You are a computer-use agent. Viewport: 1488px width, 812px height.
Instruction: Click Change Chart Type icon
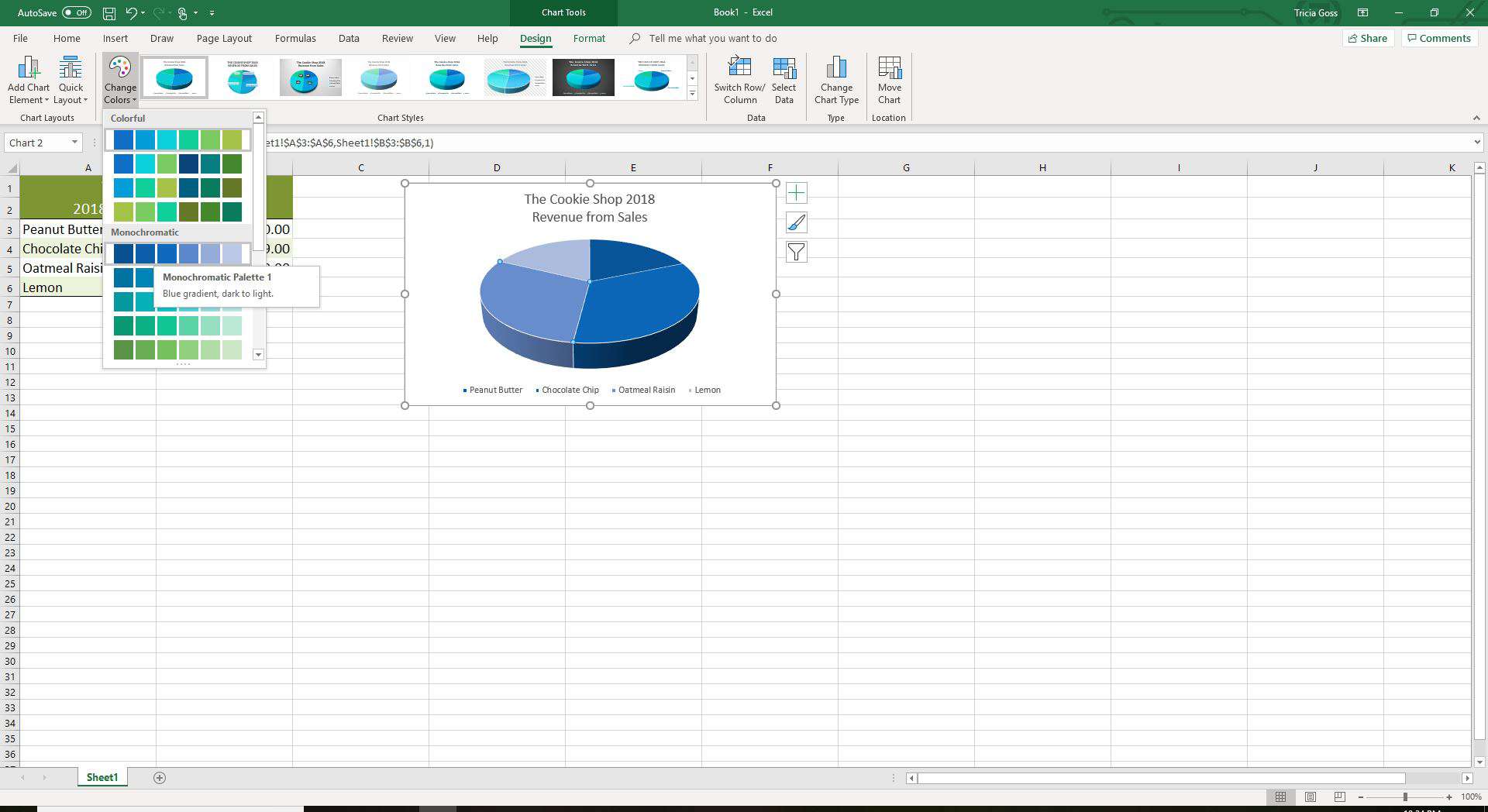pos(836,81)
